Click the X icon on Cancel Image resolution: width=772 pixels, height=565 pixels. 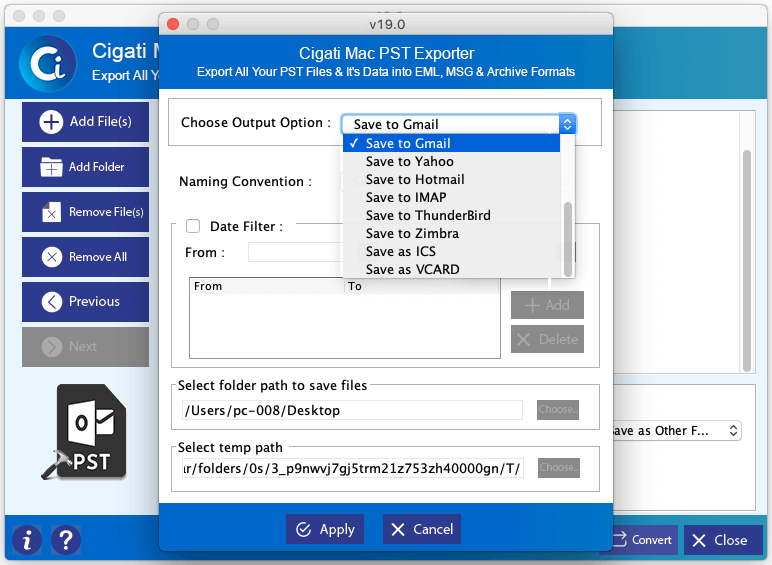pos(397,530)
